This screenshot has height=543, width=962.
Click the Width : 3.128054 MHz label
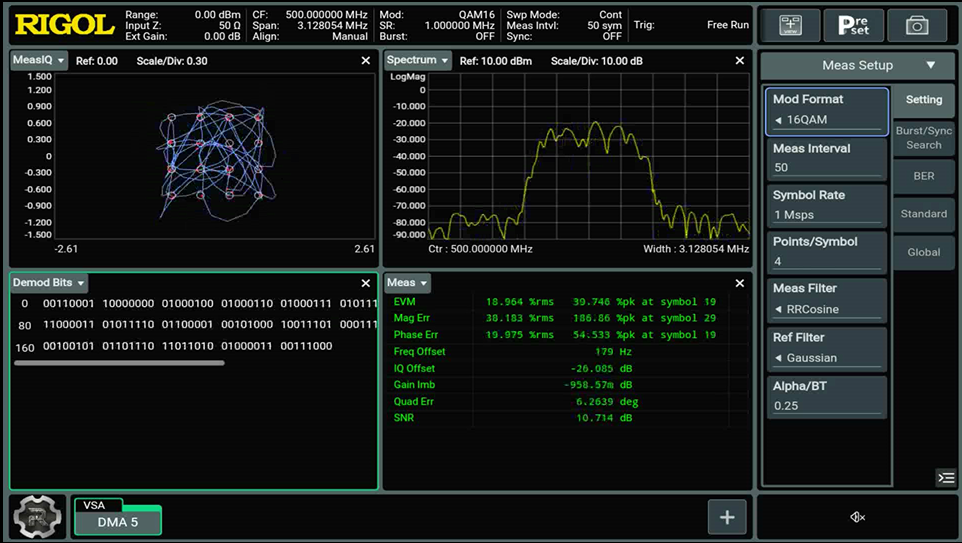tap(696, 249)
